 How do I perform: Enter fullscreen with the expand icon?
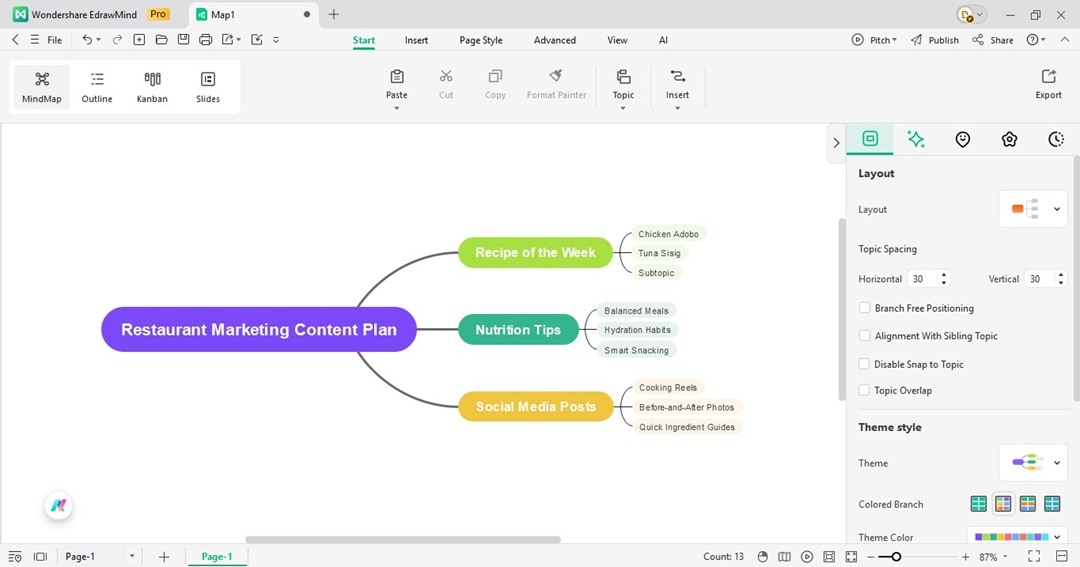(x=1034, y=556)
